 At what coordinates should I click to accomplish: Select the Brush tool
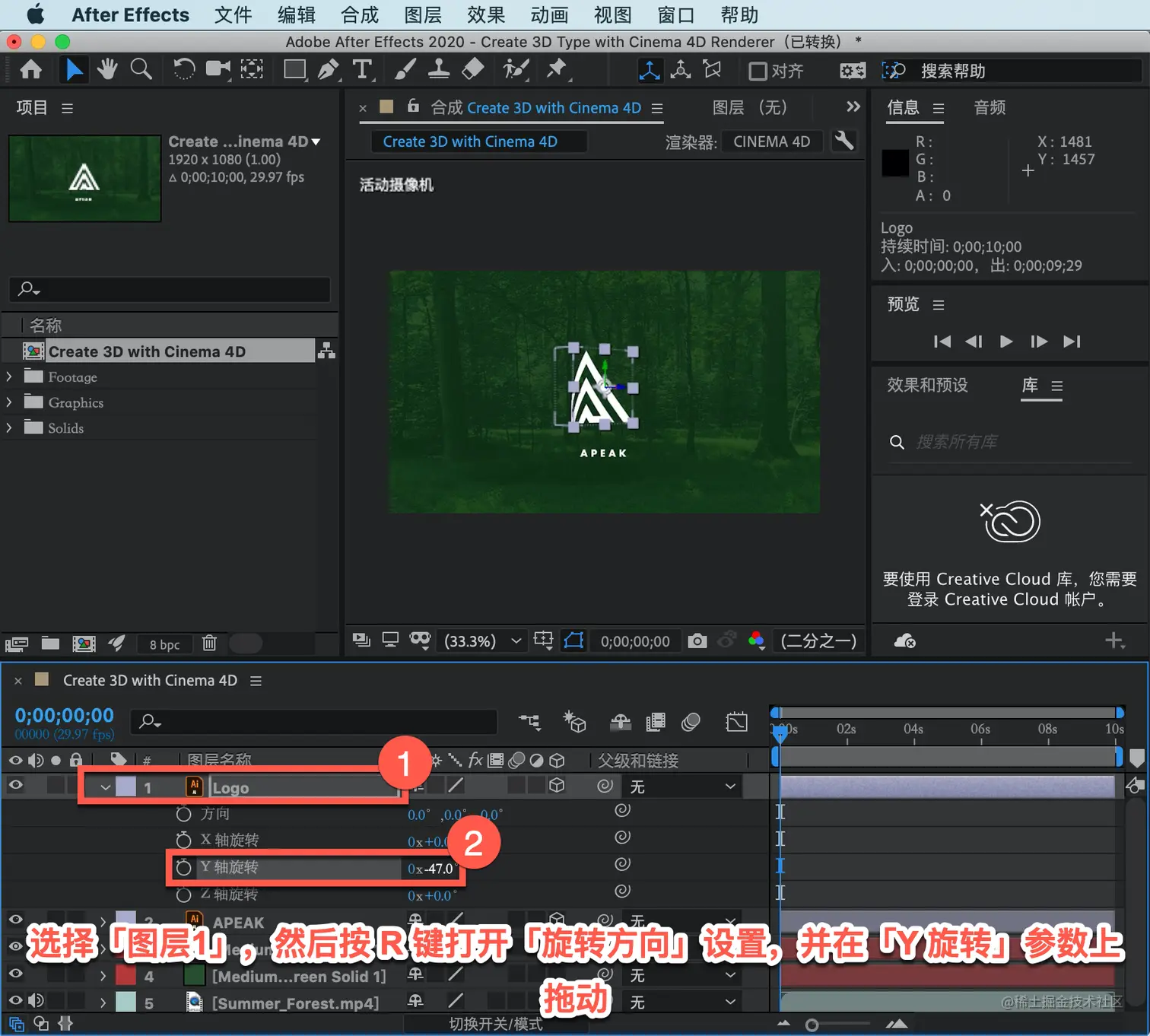405,70
